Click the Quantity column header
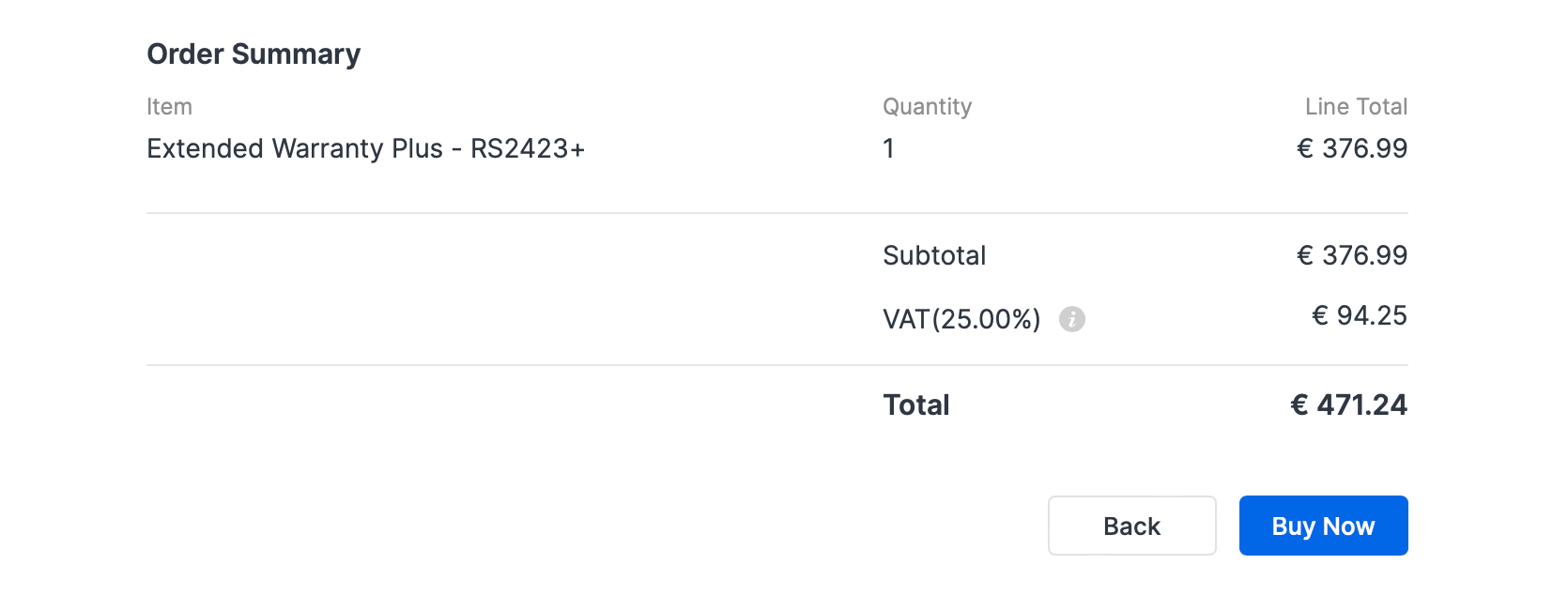The height and width of the screenshot is (595, 1568). pyautogui.click(x=927, y=107)
